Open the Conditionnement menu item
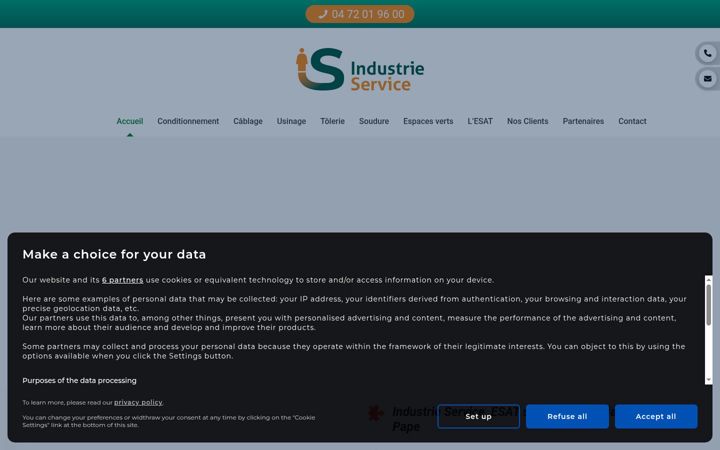 (x=188, y=121)
